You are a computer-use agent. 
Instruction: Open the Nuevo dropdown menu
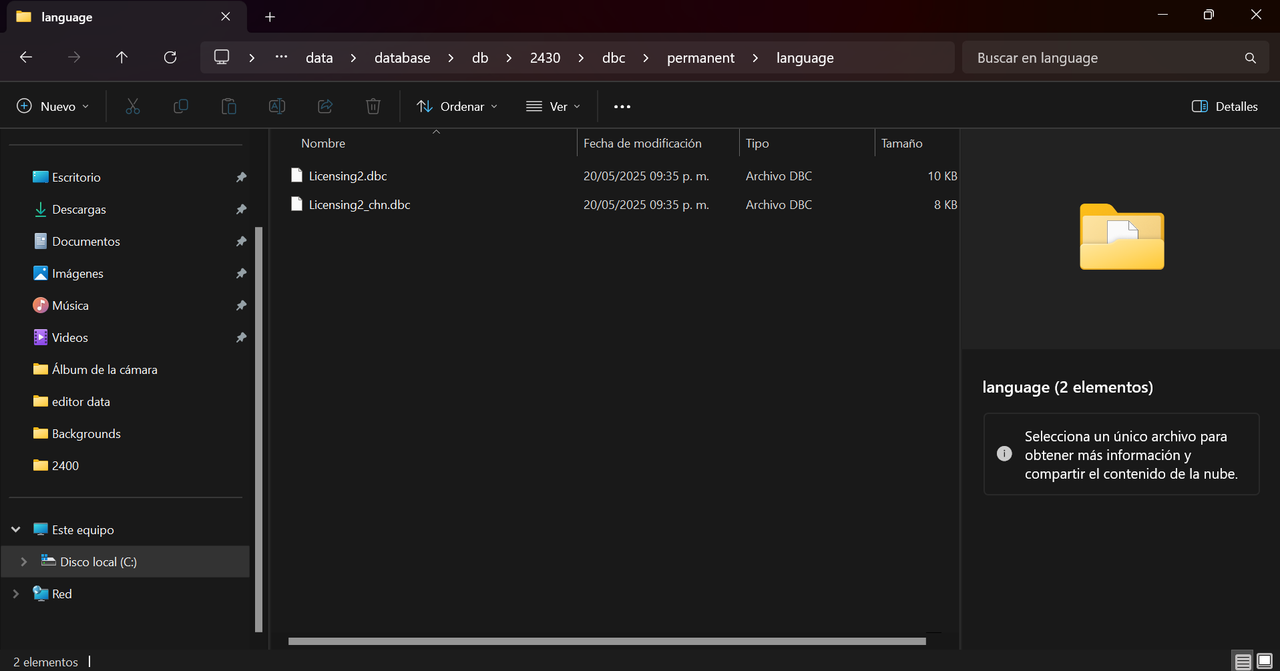[53, 106]
